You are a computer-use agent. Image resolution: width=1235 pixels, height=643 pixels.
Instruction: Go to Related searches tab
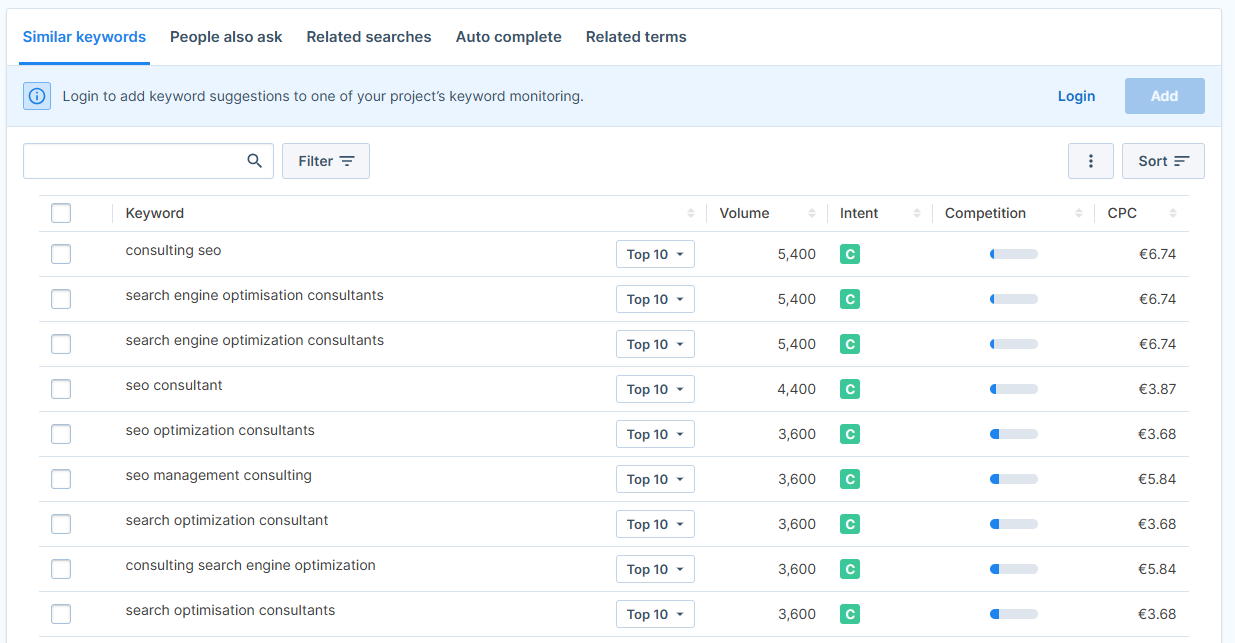point(369,37)
